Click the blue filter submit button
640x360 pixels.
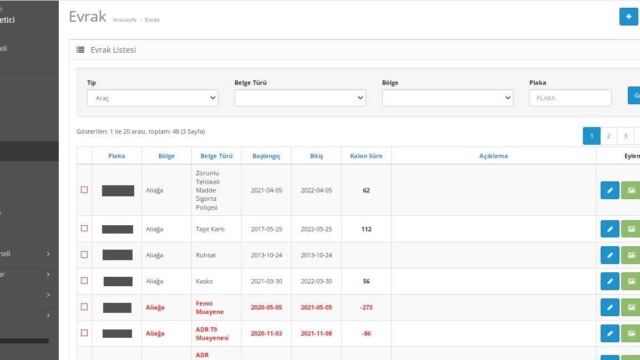coord(634,96)
